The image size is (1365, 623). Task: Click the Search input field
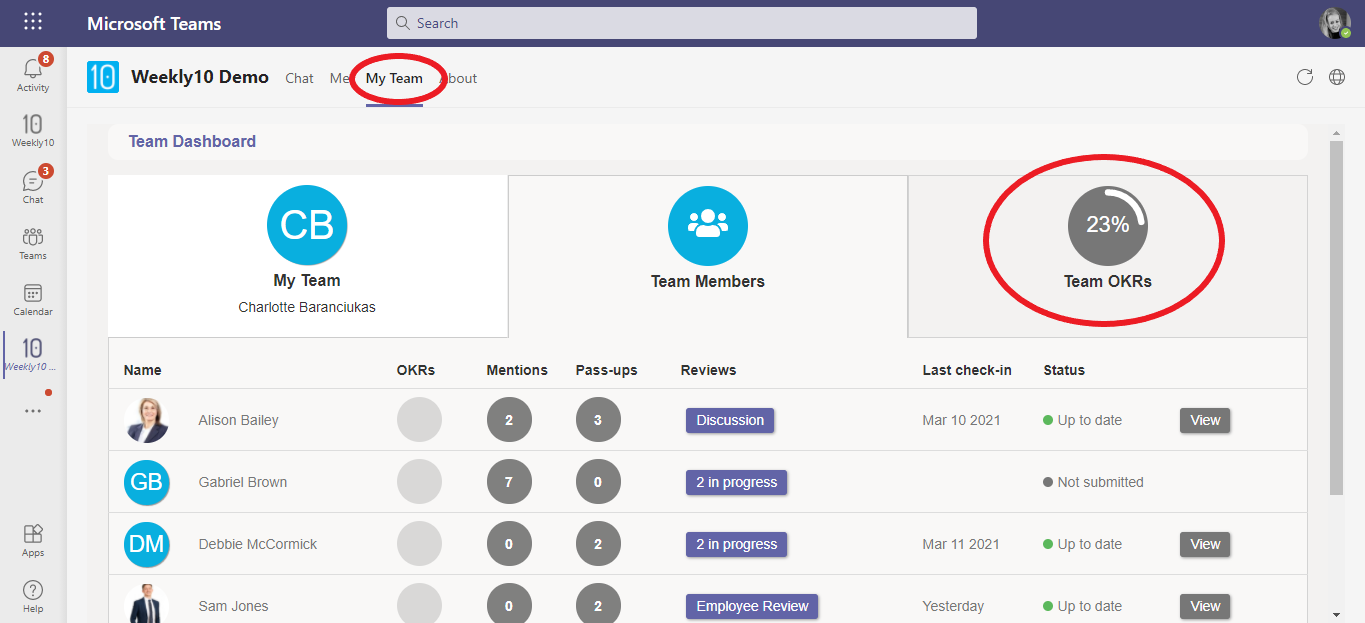coord(682,23)
